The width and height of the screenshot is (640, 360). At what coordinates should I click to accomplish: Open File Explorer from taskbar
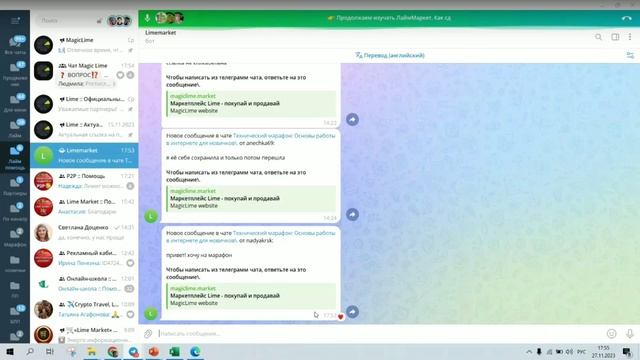point(92,351)
